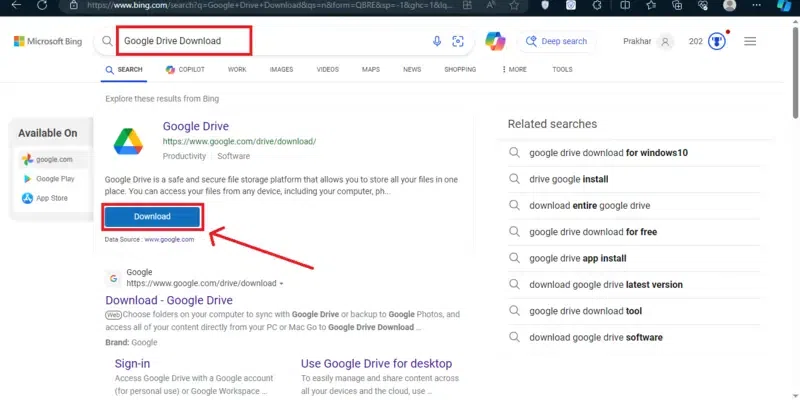
Task: Search drive google install
Action: [568, 179]
